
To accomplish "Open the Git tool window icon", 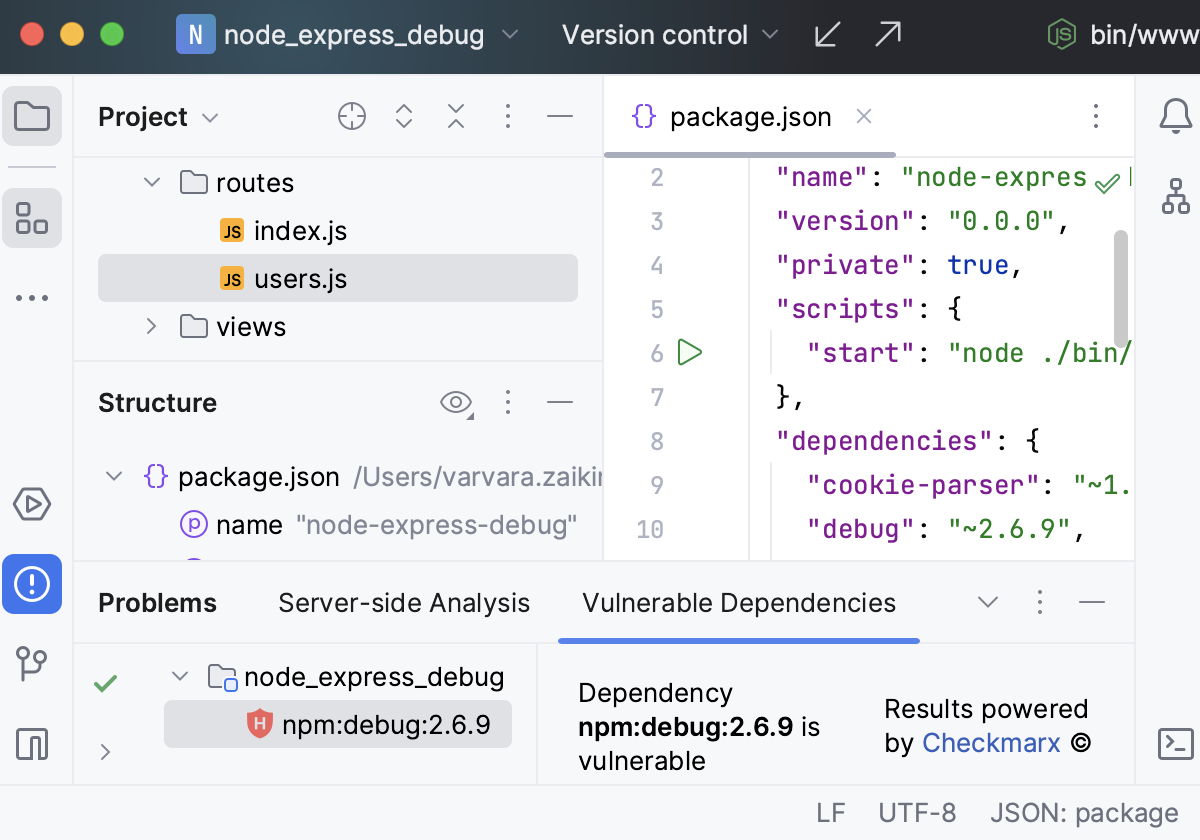I will coord(32,663).
